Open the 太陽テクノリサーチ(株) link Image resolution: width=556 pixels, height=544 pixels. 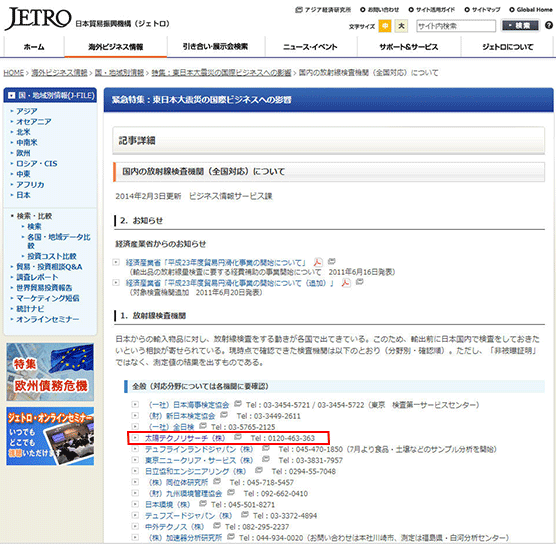[x=185, y=438]
